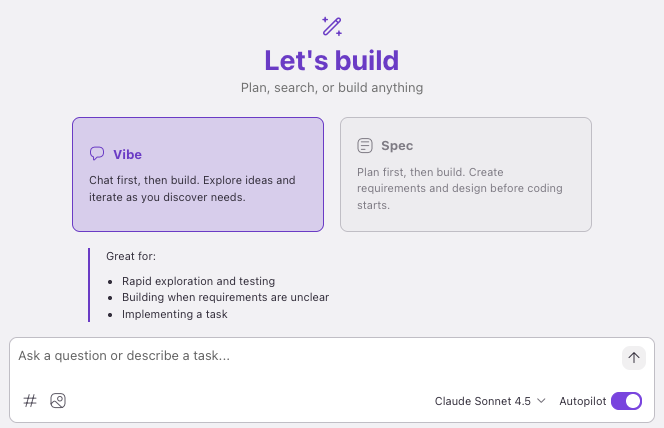This screenshot has width=664, height=428.
Task: Click the 'Let's build' heading
Action: point(332,60)
